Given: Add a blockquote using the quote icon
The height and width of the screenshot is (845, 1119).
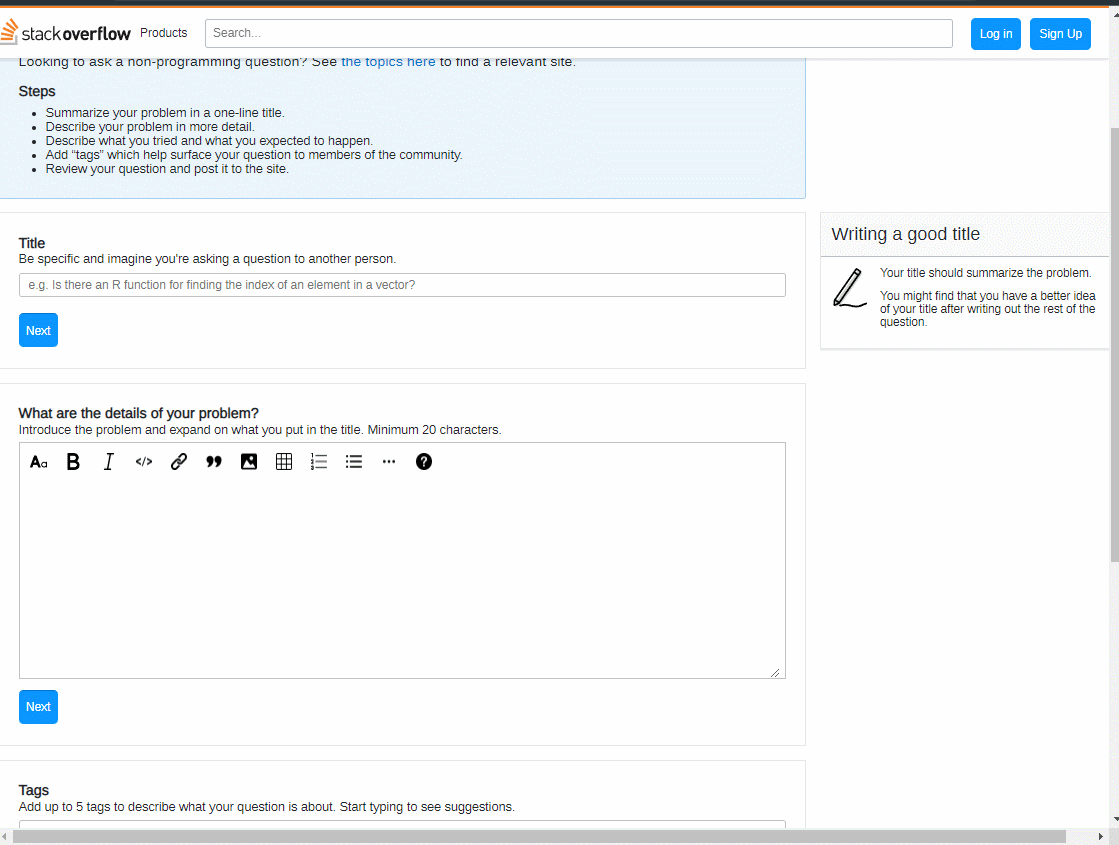Looking at the screenshot, I should [x=213, y=462].
